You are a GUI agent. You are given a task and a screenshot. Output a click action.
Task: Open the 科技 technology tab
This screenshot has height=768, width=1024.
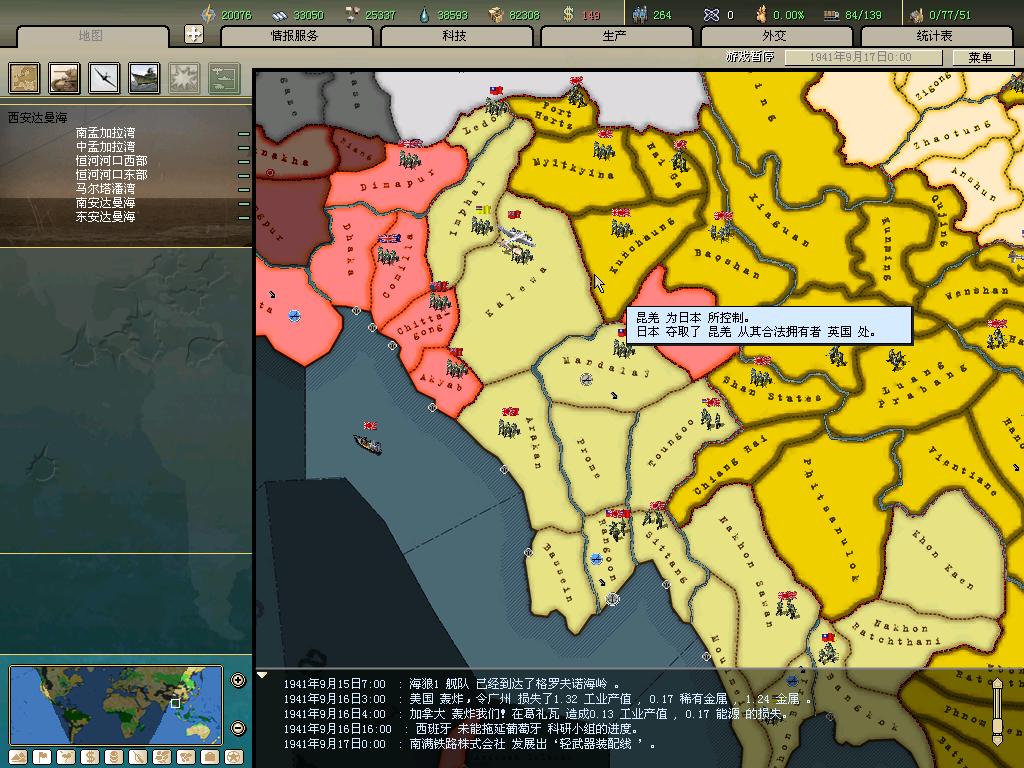coord(455,36)
